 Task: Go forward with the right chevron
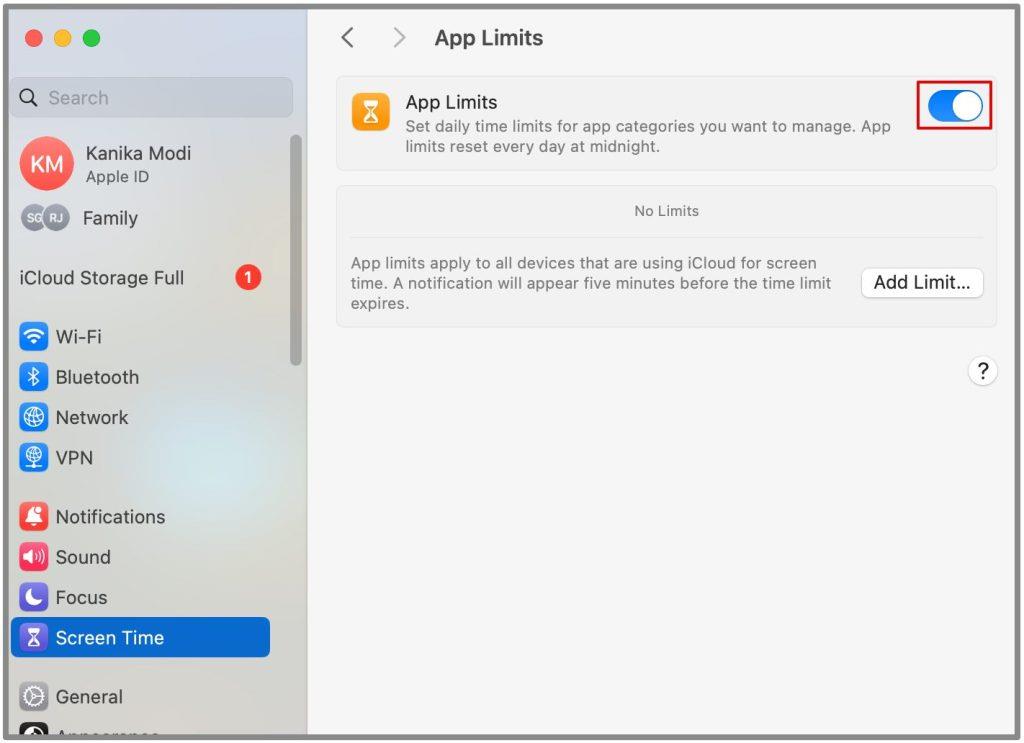tap(399, 38)
